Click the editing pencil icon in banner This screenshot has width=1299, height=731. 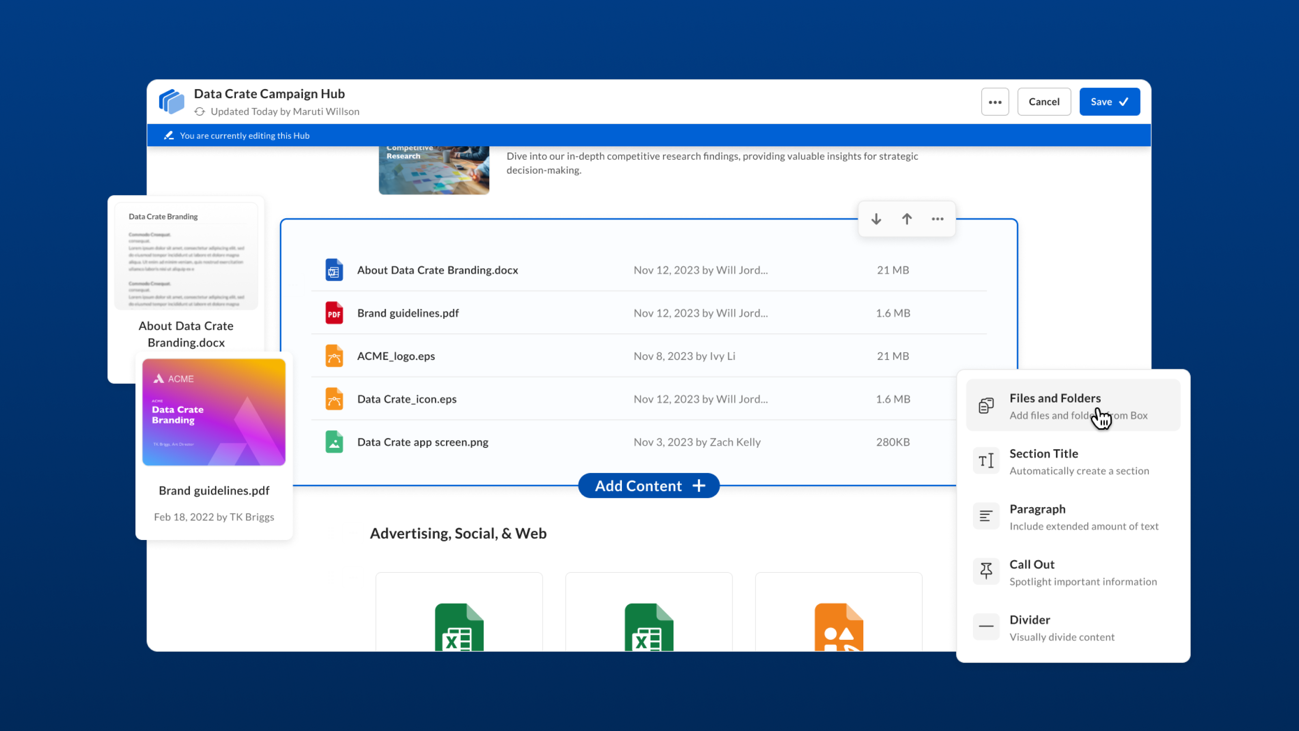pos(168,136)
